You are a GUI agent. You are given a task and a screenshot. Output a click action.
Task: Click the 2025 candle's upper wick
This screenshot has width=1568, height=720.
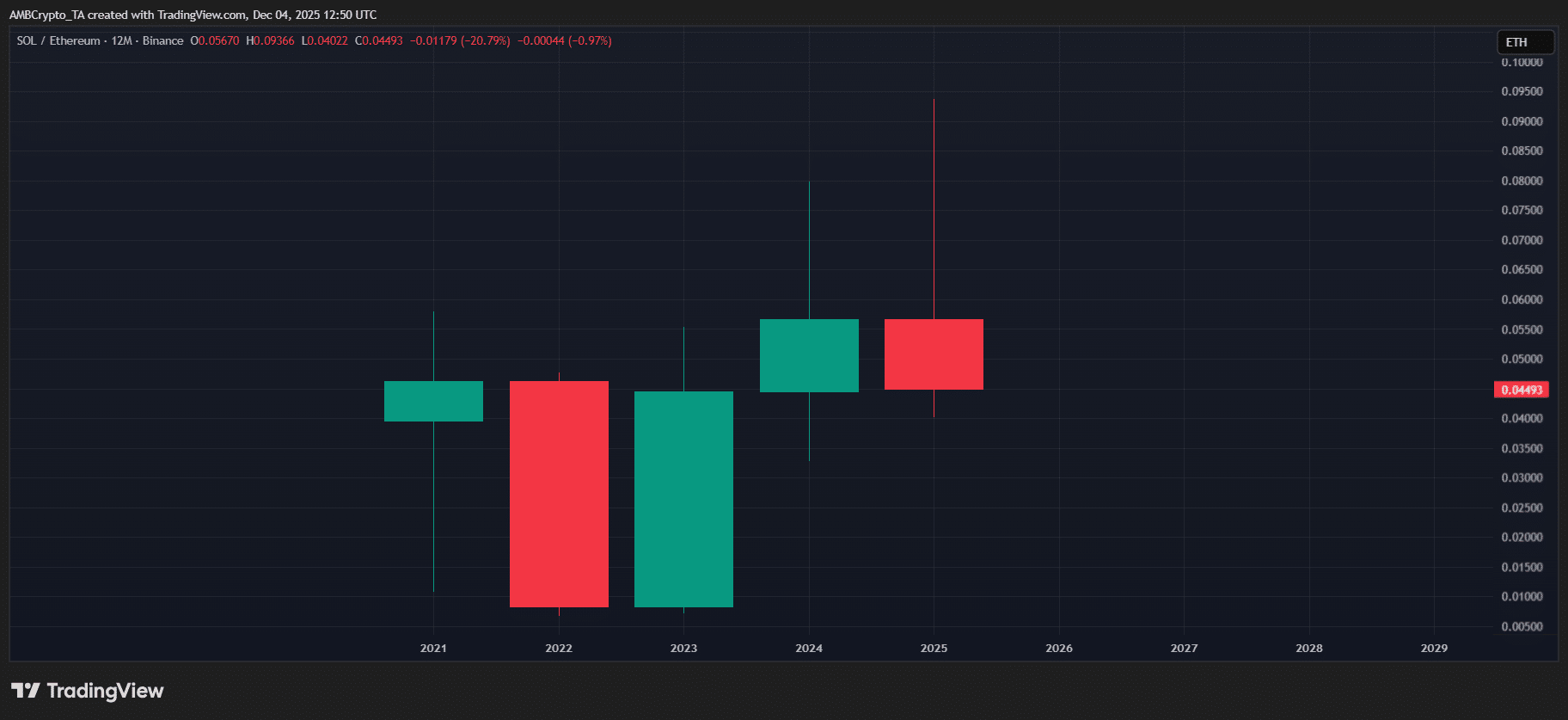click(x=934, y=206)
